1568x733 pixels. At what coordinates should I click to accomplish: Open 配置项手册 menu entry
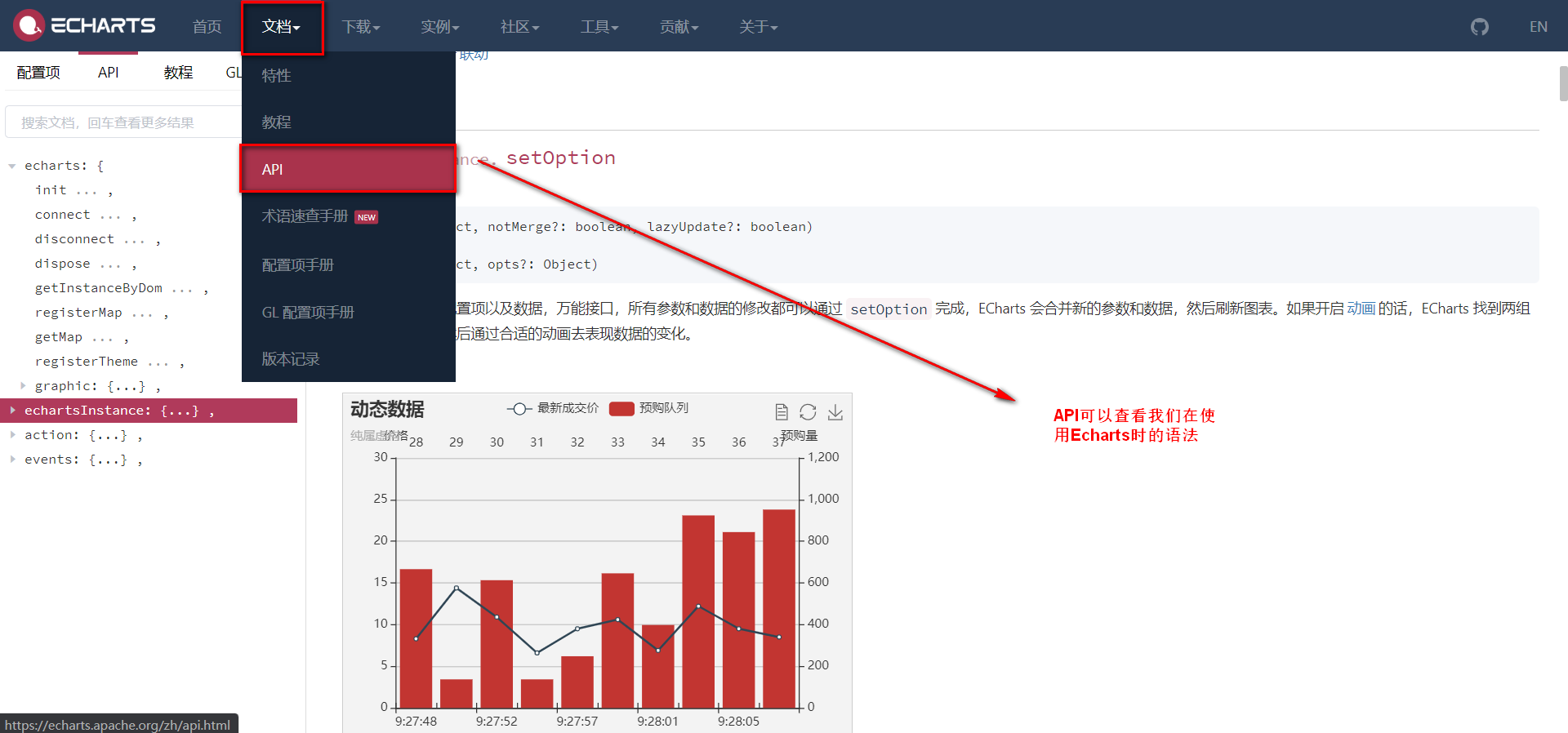tap(349, 265)
